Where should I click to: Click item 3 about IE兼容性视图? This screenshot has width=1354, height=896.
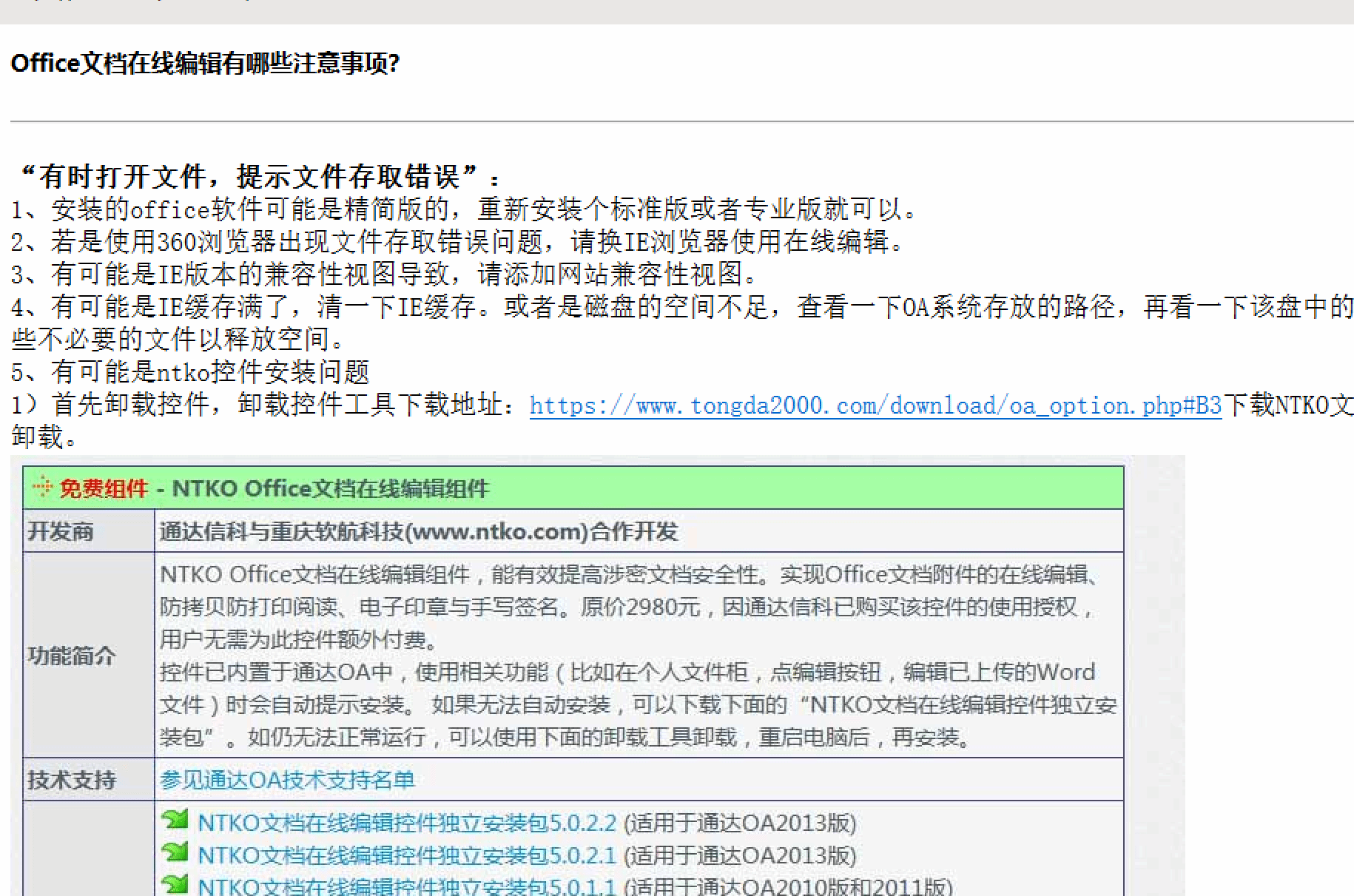tap(385, 274)
